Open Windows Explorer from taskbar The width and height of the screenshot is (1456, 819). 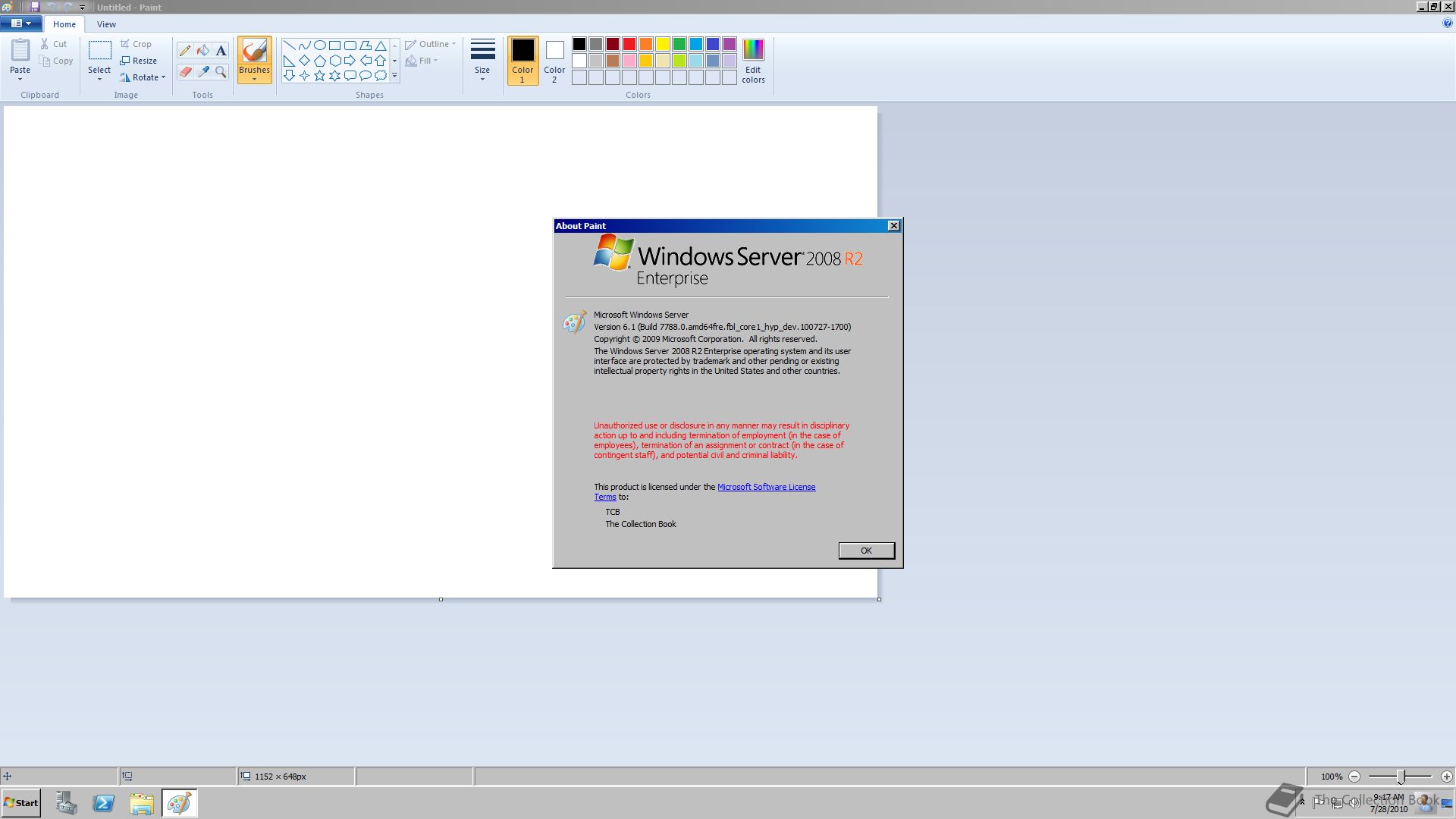coord(141,803)
